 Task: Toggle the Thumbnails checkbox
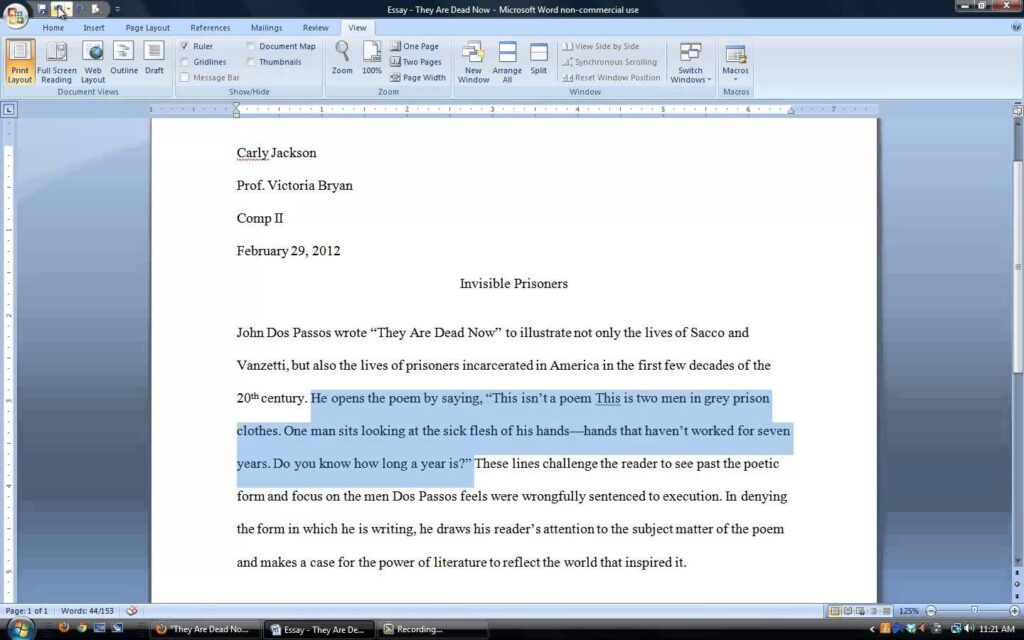(251, 62)
